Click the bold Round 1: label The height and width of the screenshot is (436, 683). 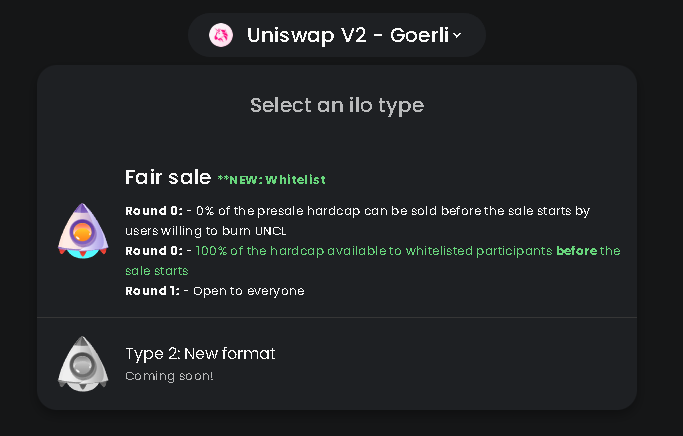(152, 291)
